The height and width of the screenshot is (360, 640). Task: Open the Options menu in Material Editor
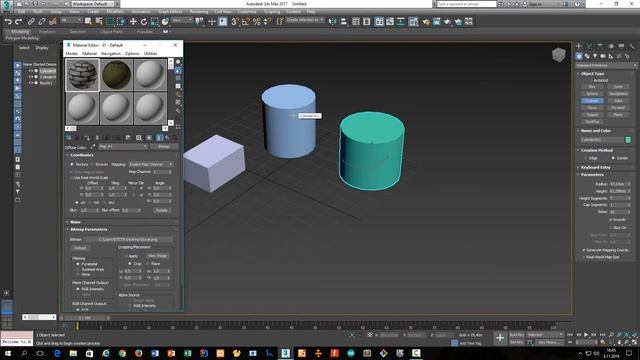point(132,53)
